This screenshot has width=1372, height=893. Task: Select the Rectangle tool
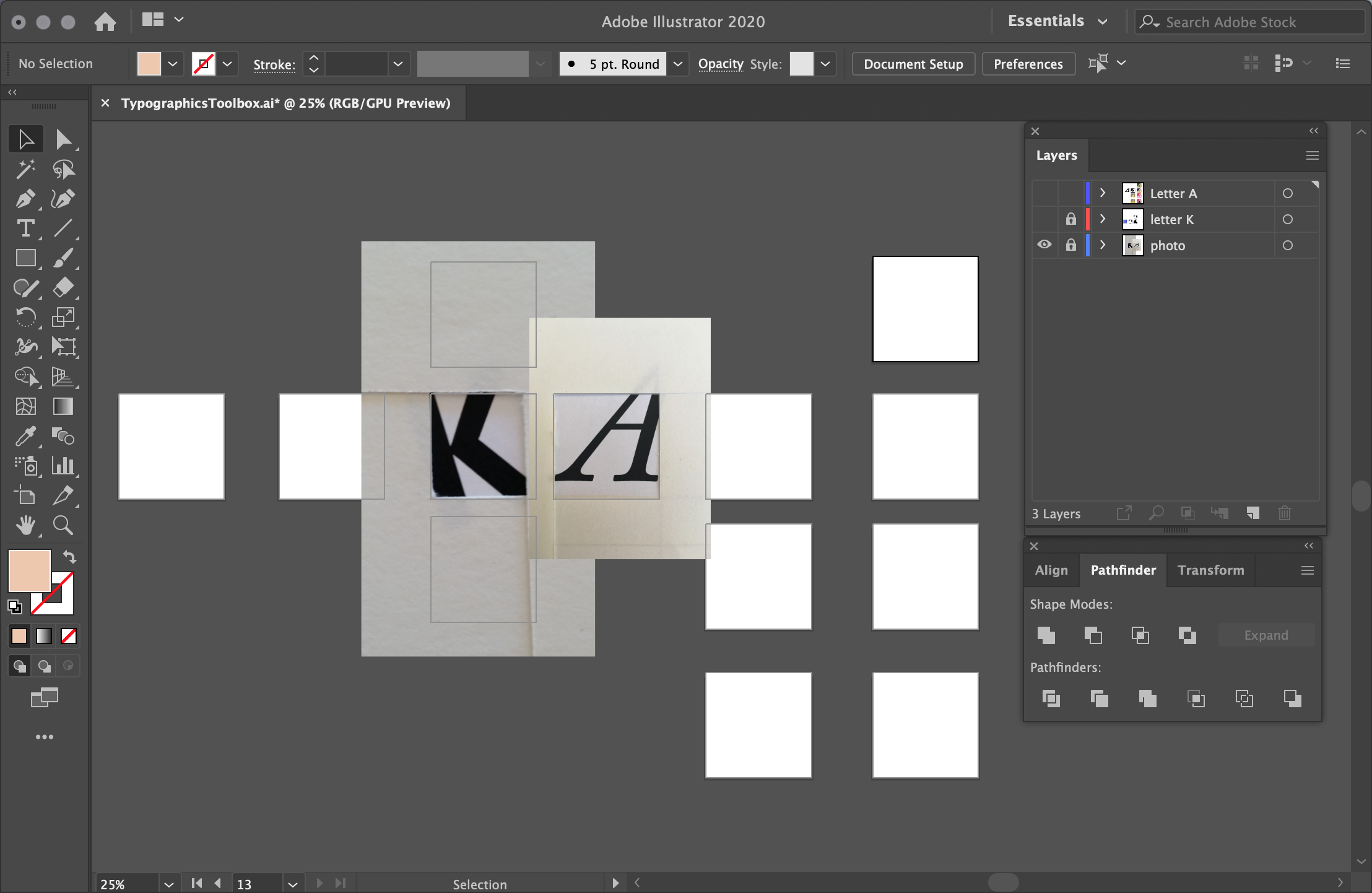pyautogui.click(x=26, y=258)
